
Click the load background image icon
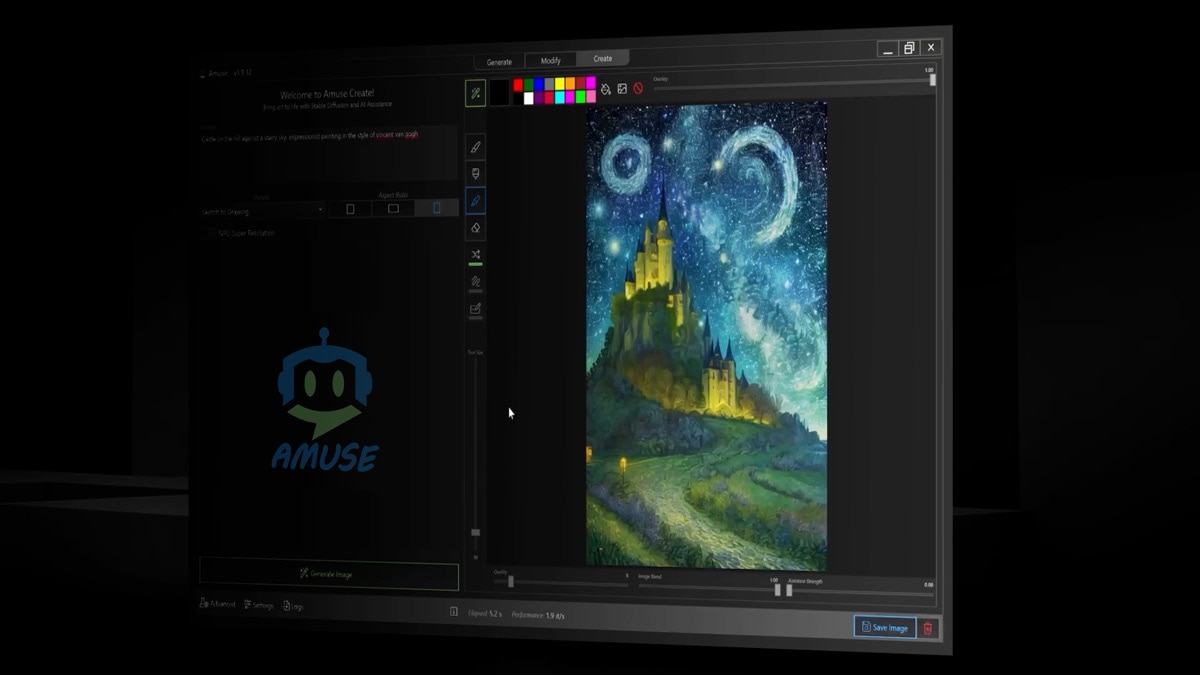pos(622,89)
